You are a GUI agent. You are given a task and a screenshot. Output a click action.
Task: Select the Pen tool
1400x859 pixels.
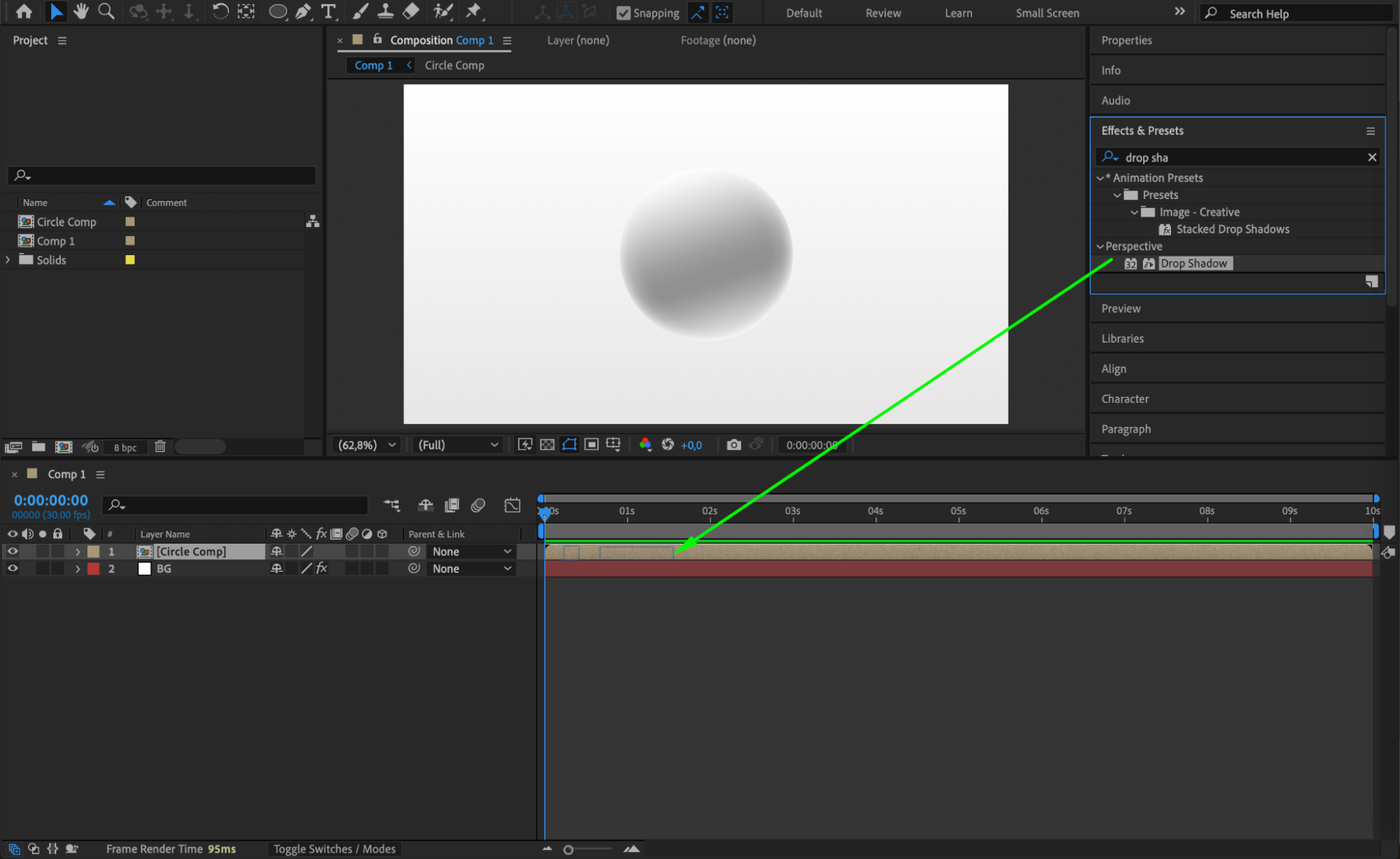[x=303, y=11]
